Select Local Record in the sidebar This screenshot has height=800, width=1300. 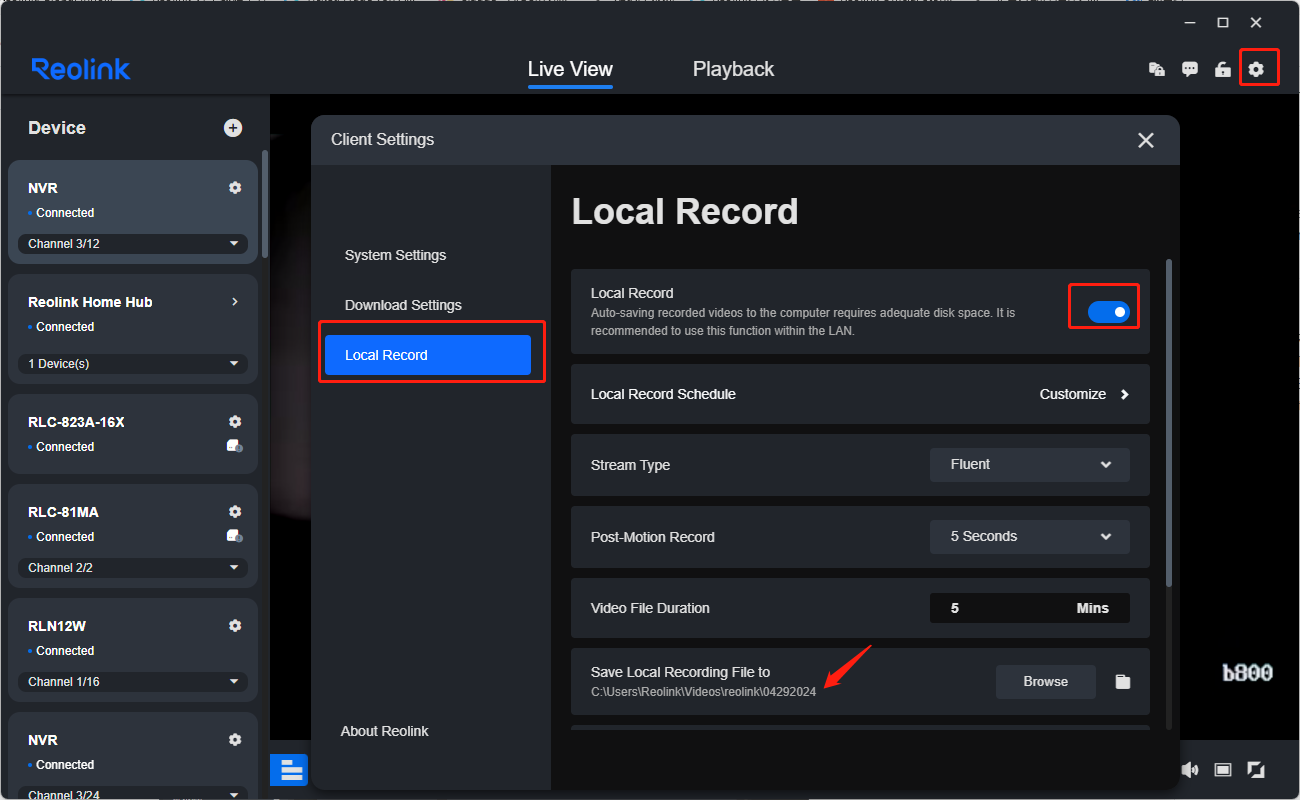(x=428, y=355)
